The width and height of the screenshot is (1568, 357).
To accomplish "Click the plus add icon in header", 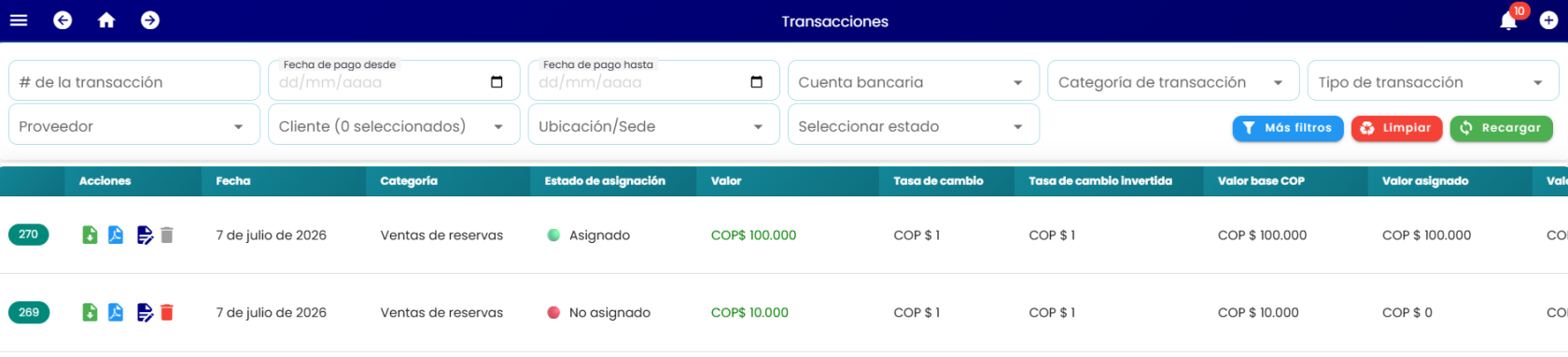I will [1548, 21].
